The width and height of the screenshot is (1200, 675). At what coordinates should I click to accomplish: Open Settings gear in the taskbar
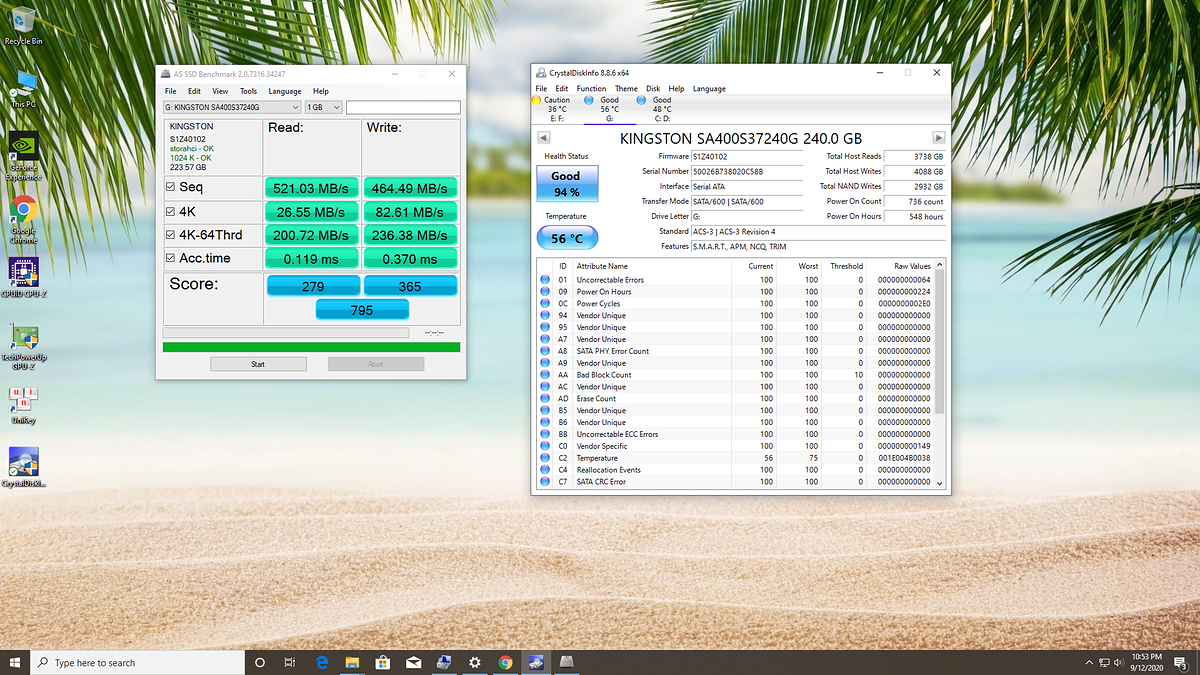point(474,662)
